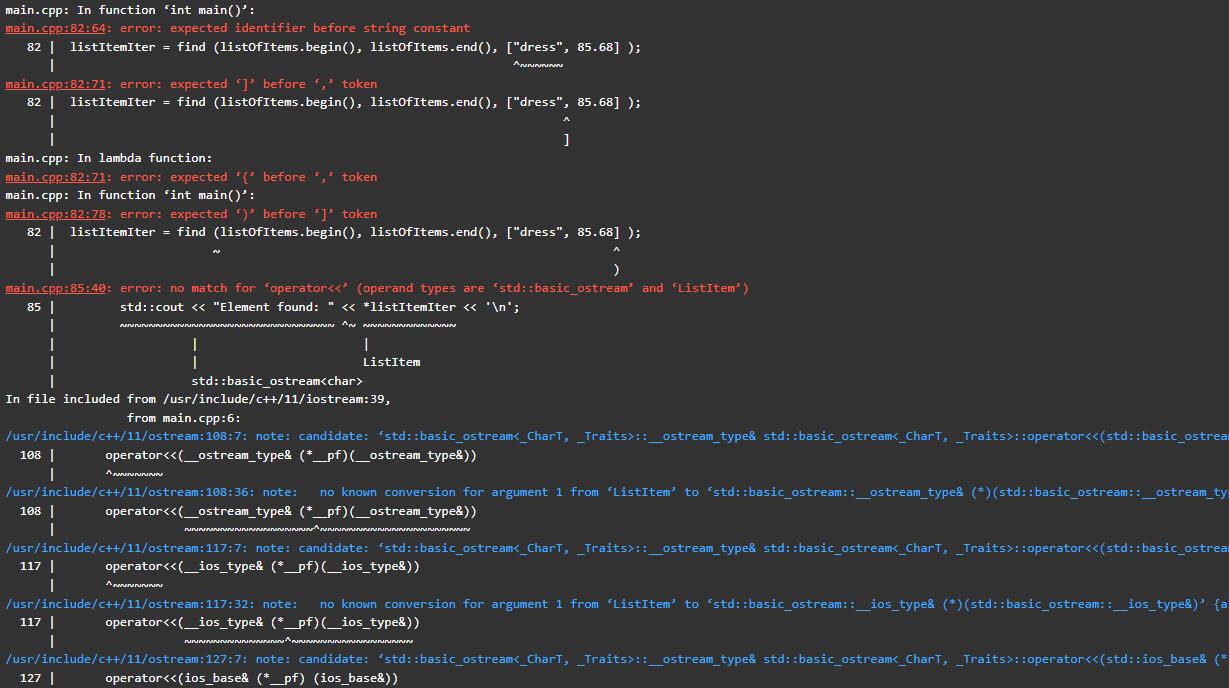
Task: Open the ostream:127:7 candidate note link
Action: [x=120, y=658]
